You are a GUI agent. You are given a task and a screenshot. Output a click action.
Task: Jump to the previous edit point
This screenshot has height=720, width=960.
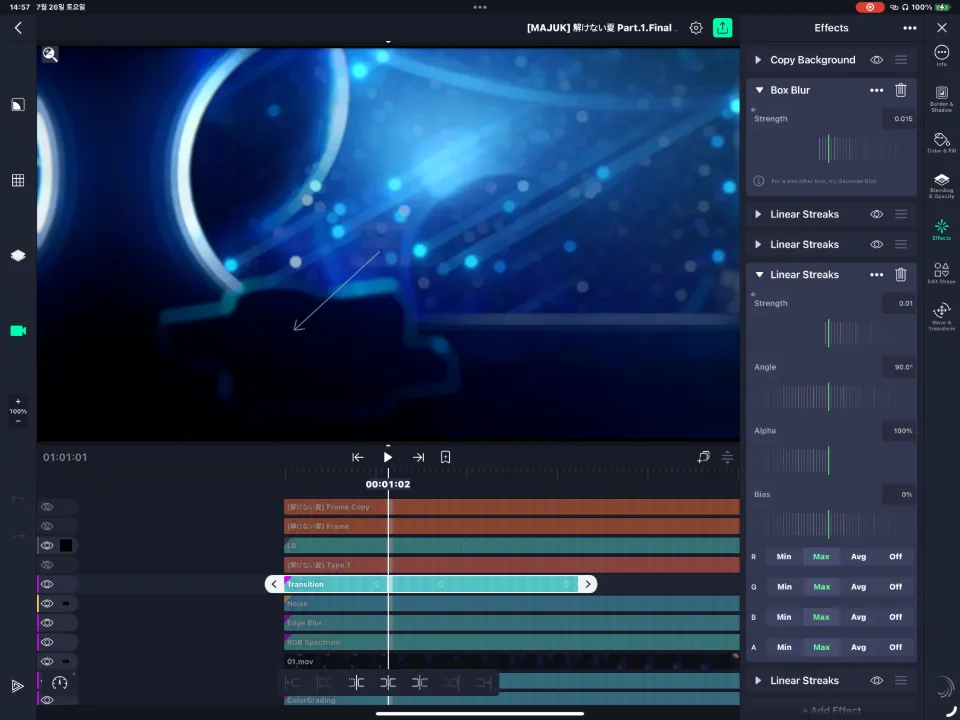click(358, 457)
